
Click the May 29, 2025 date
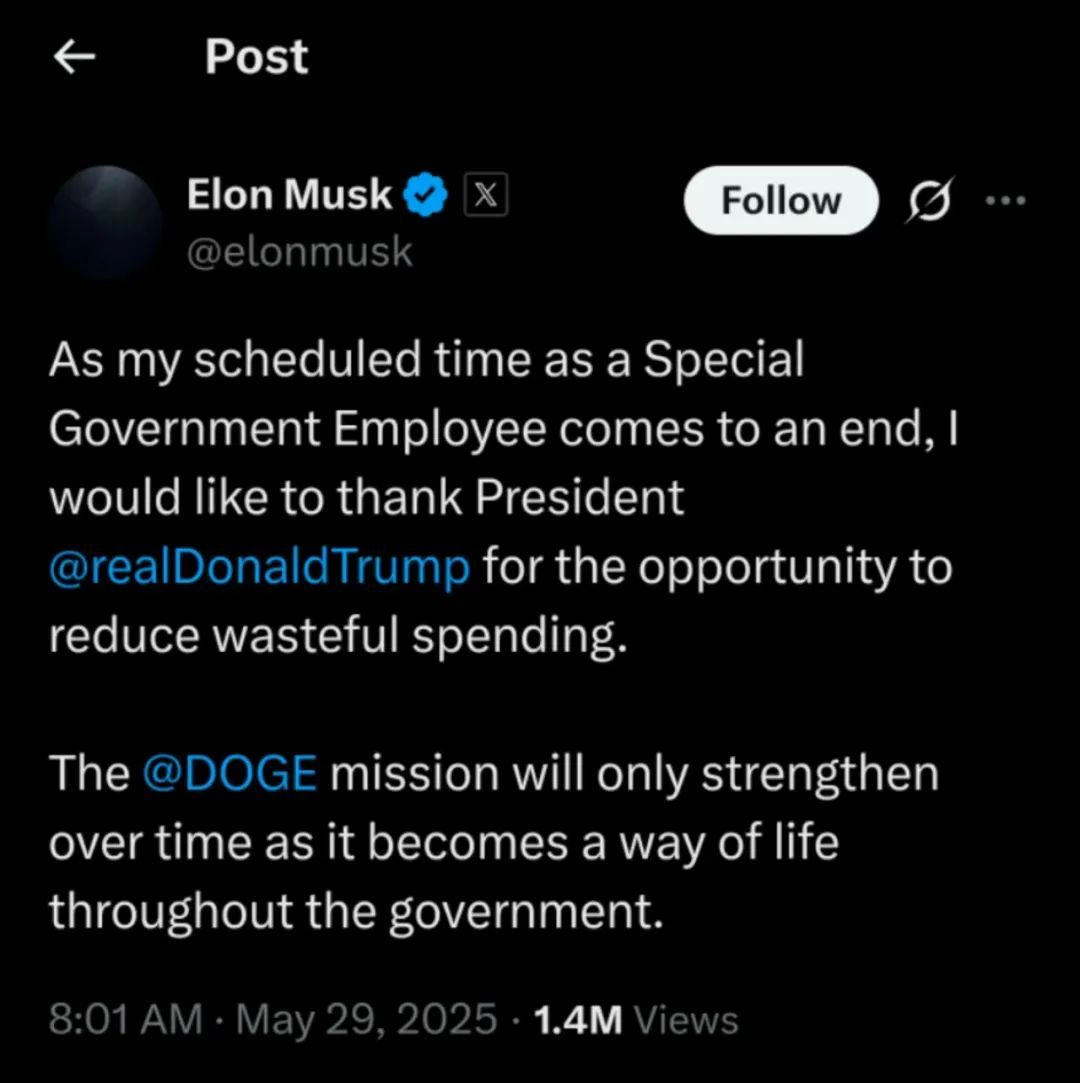[x=366, y=1020]
